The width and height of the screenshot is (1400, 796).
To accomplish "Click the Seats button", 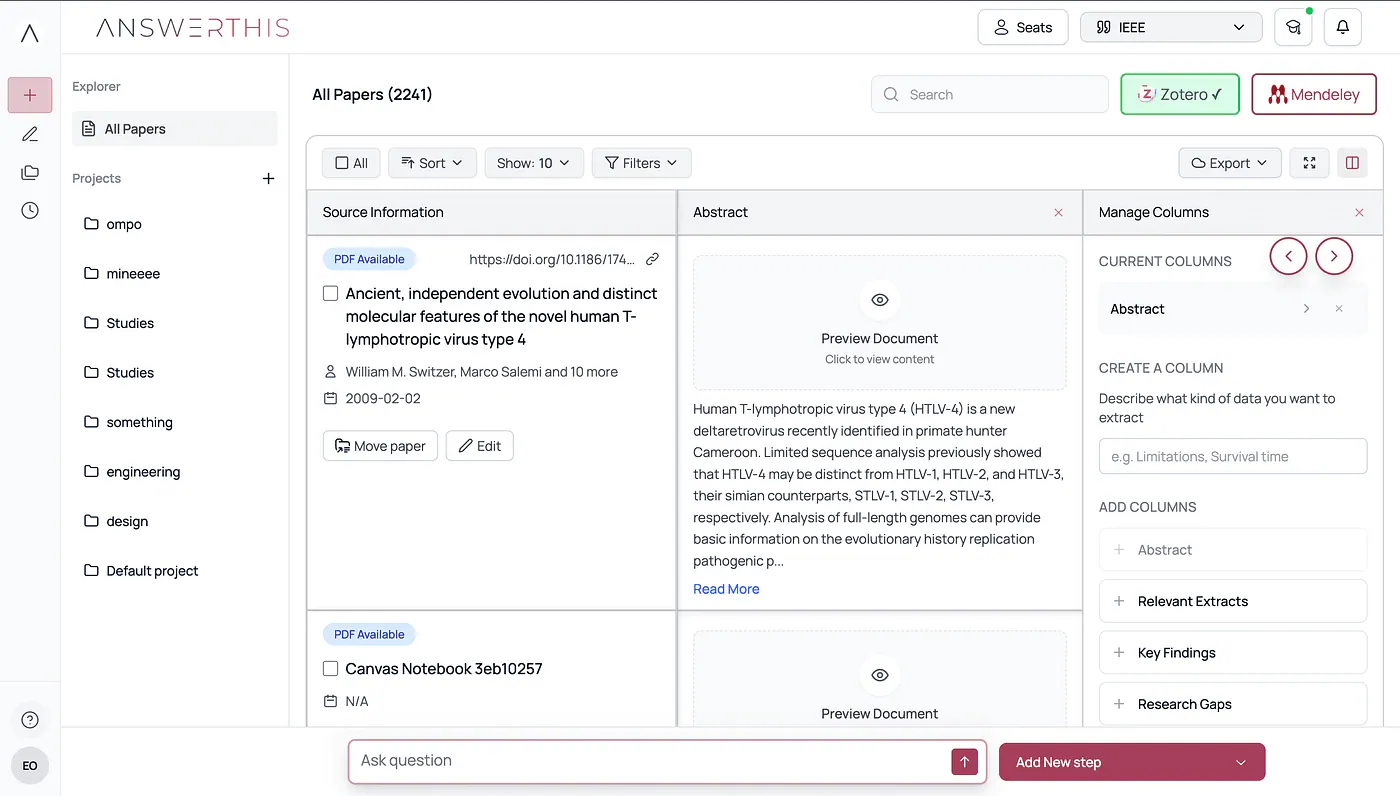I will click(1022, 27).
